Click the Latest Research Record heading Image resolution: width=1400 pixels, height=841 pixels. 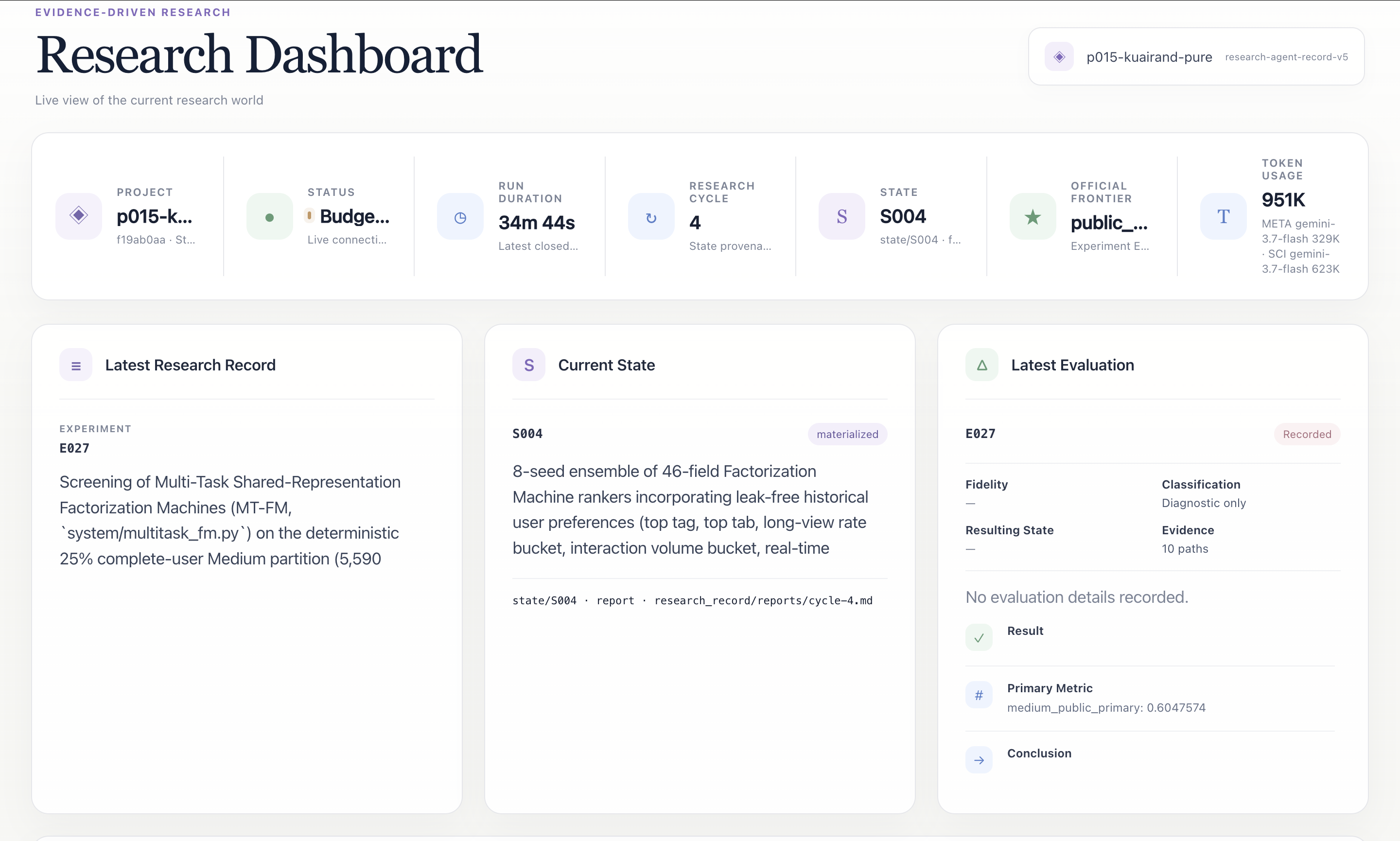tap(191, 365)
